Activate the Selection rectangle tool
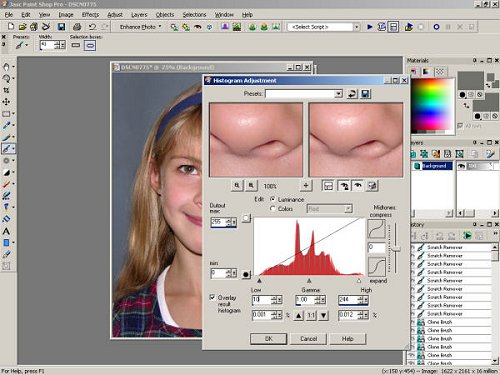 6,114
